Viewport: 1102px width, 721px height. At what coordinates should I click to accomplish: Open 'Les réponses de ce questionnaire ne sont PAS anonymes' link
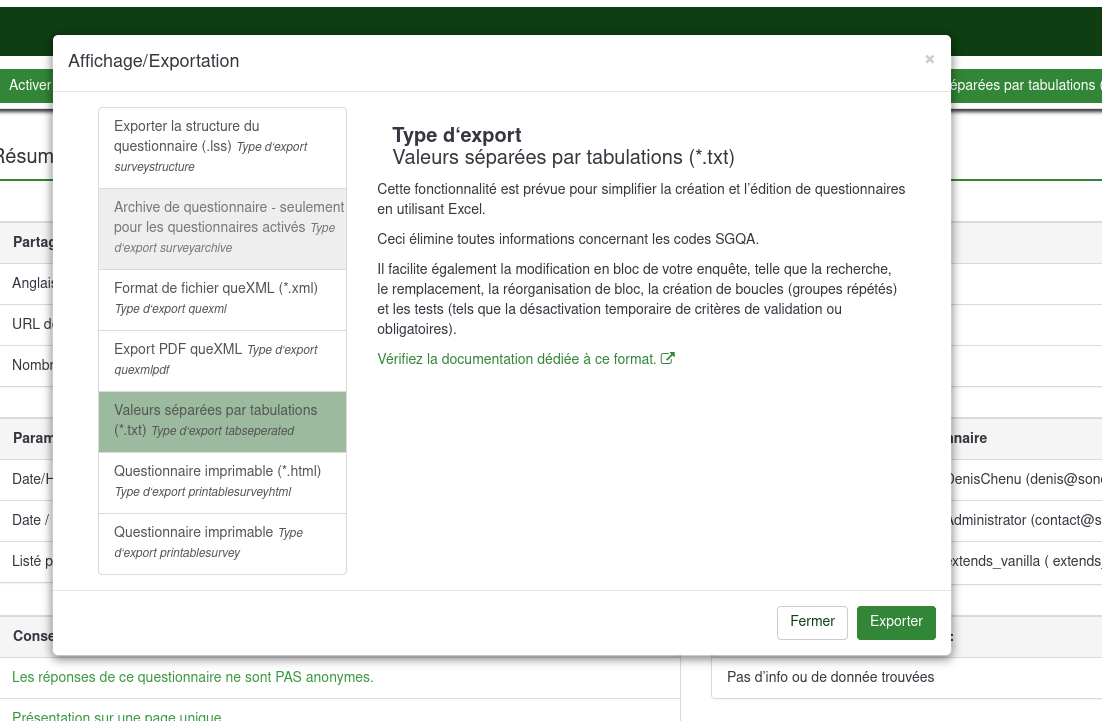pos(192,678)
